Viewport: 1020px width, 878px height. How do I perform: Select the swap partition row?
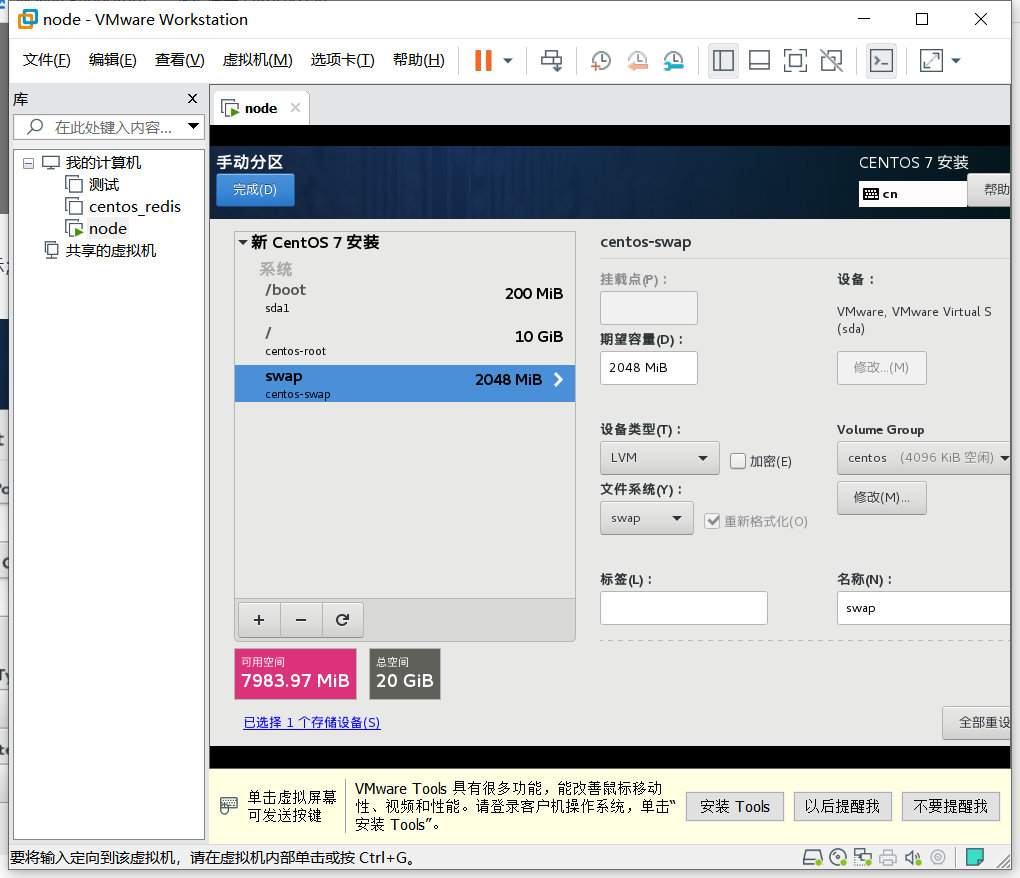pos(405,384)
